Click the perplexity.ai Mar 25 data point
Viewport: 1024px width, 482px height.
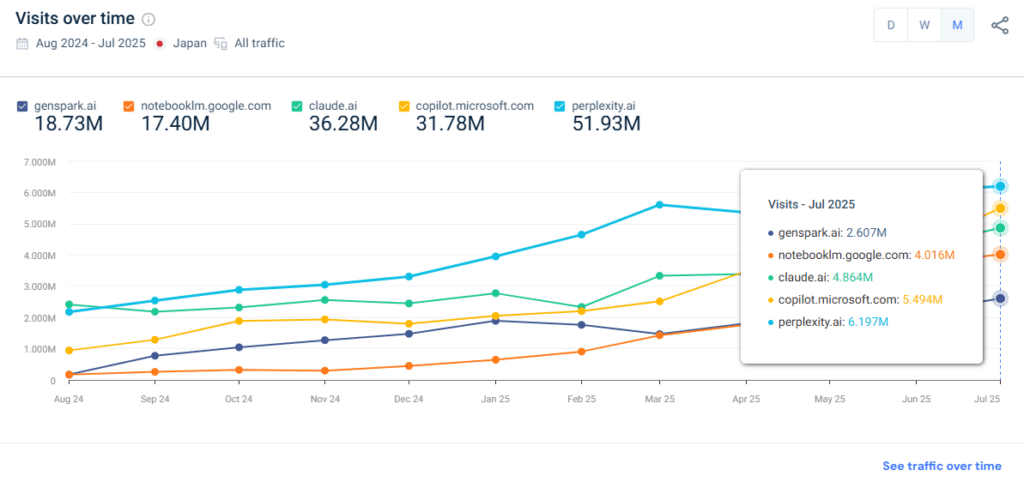[x=660, y=204]
